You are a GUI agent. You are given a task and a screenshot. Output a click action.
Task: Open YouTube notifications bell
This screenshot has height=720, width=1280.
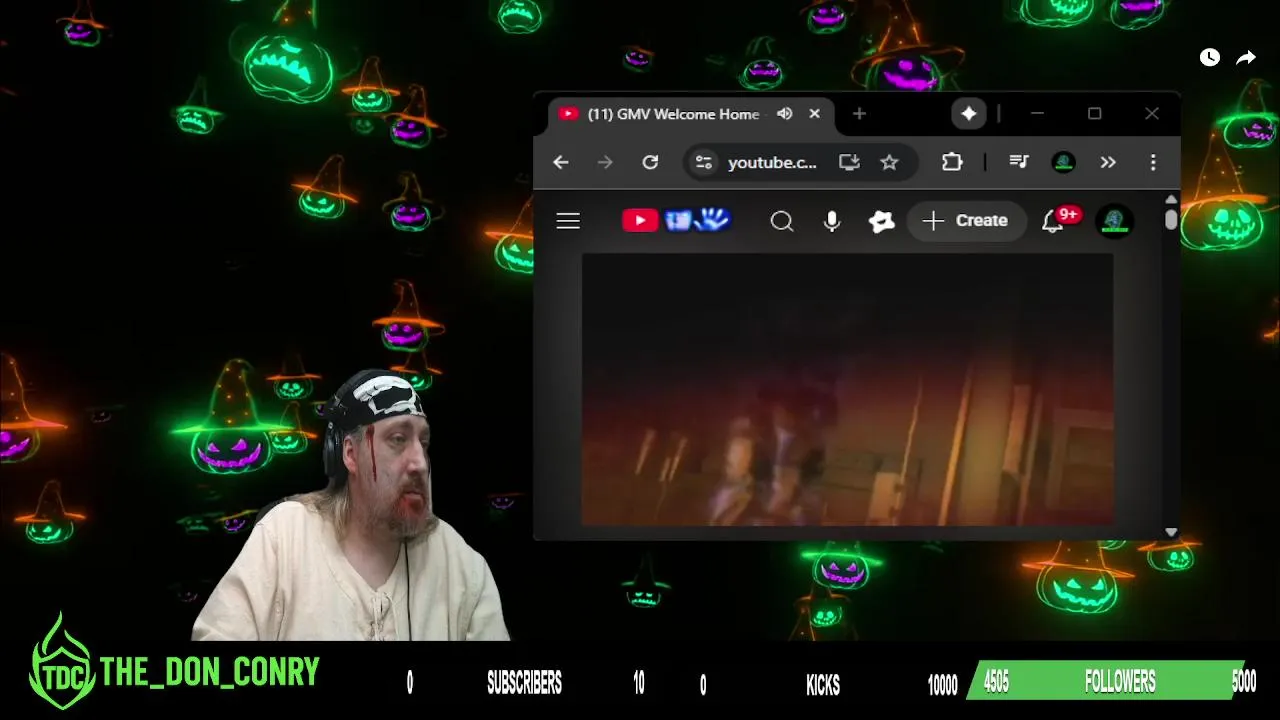coord(1053,222)
